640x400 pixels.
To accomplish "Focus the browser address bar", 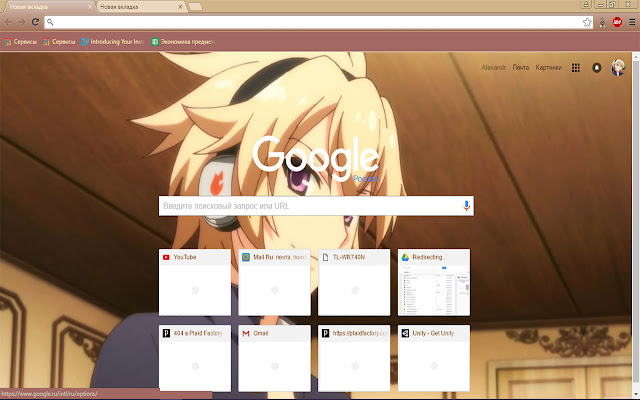I will click(316, 22).
